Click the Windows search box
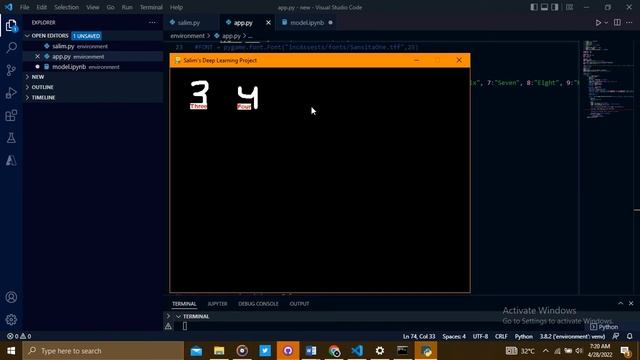 (103, 351)
